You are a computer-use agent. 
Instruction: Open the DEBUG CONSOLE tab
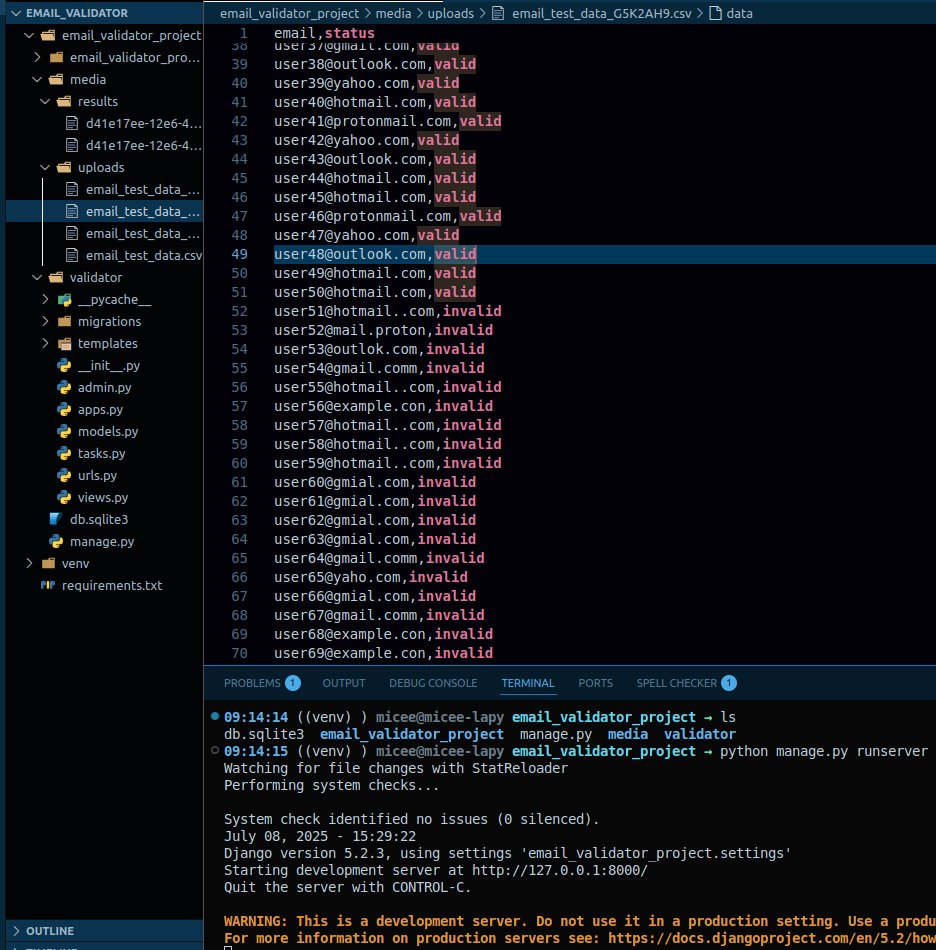(433, 683)
